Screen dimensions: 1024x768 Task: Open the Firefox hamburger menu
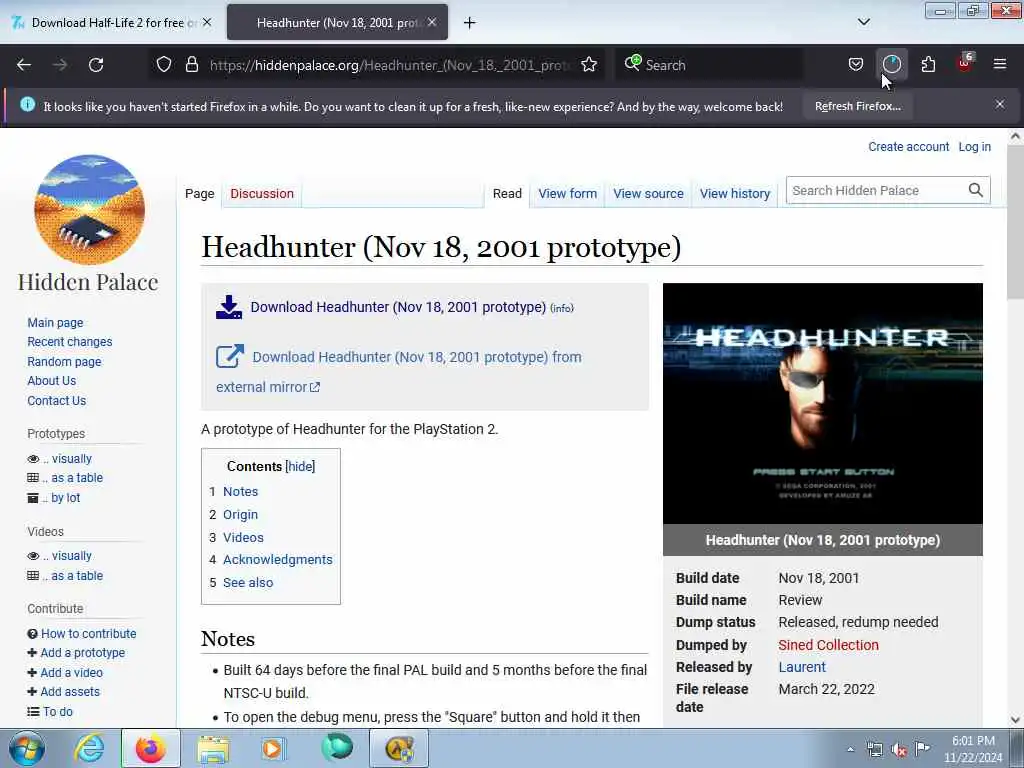[x=1000, y=64]
